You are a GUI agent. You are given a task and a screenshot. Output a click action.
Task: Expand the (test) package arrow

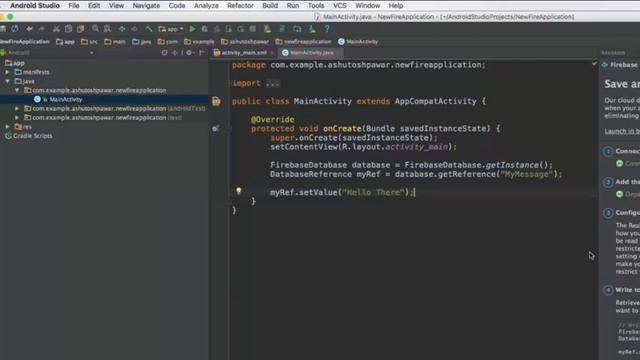17,118
